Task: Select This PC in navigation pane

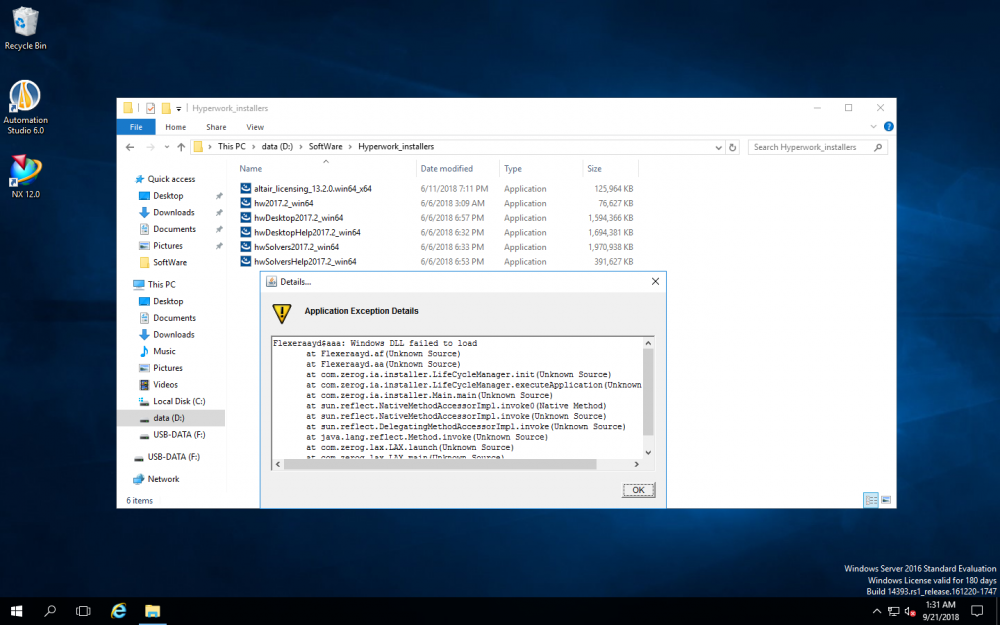Action: point(161,284)
